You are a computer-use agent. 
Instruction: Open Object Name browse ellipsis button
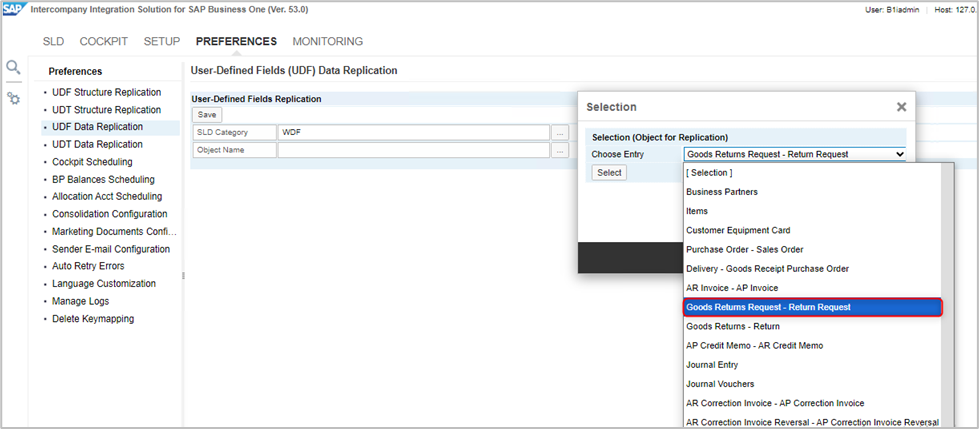tap(560, 150)
